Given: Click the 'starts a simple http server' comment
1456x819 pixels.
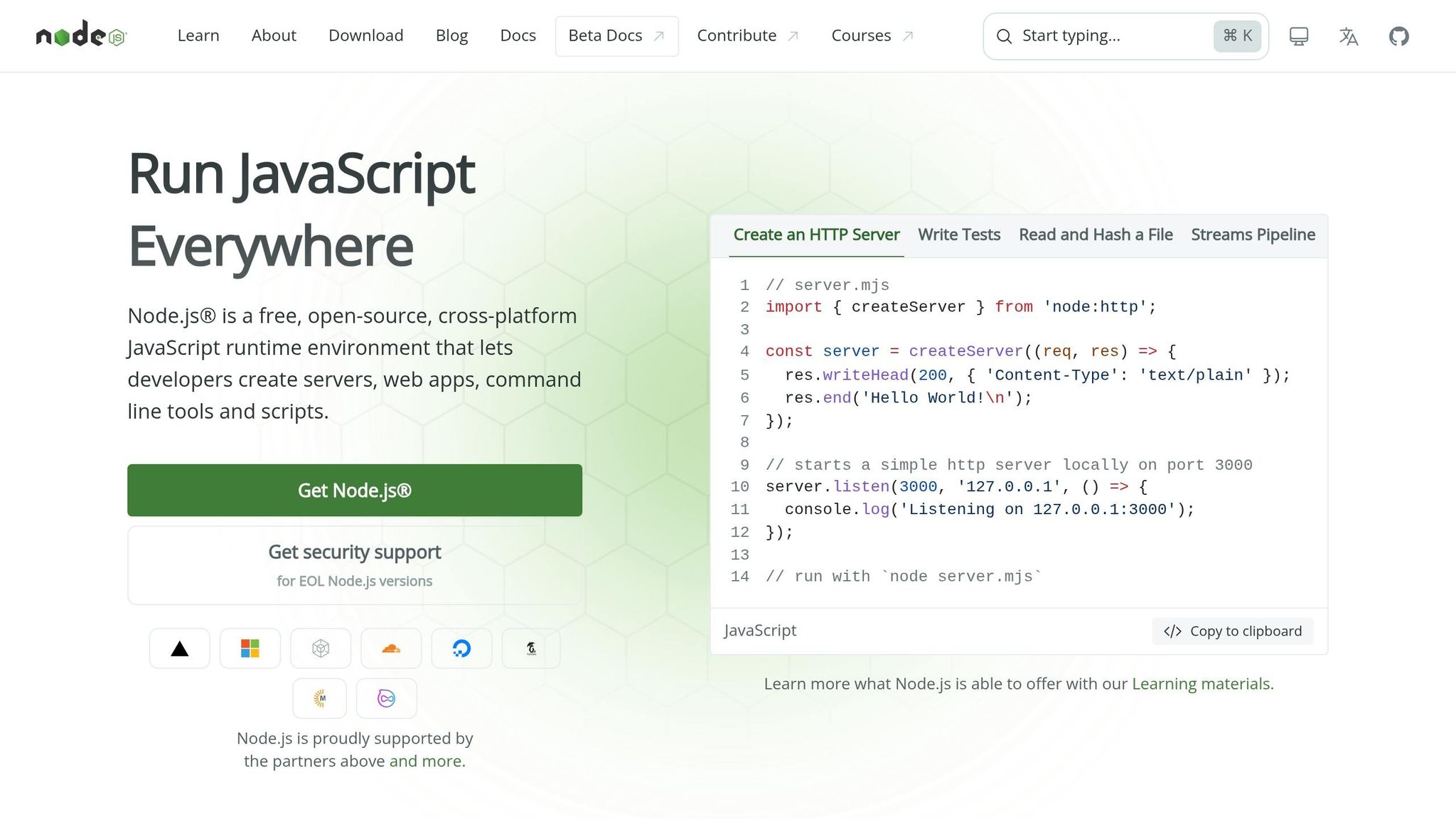Looking at the screenshot, I should click(x=1009, y=465).
